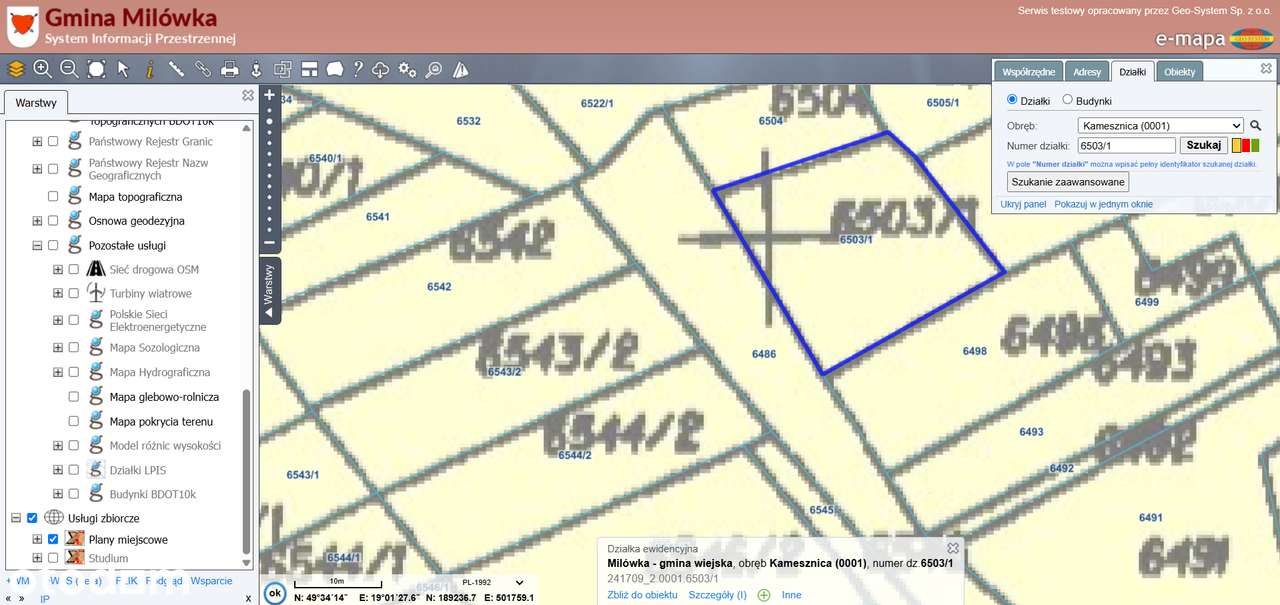
Task: Open the Obręb Kamesznica dropdown
Action: click(1161, 126)
